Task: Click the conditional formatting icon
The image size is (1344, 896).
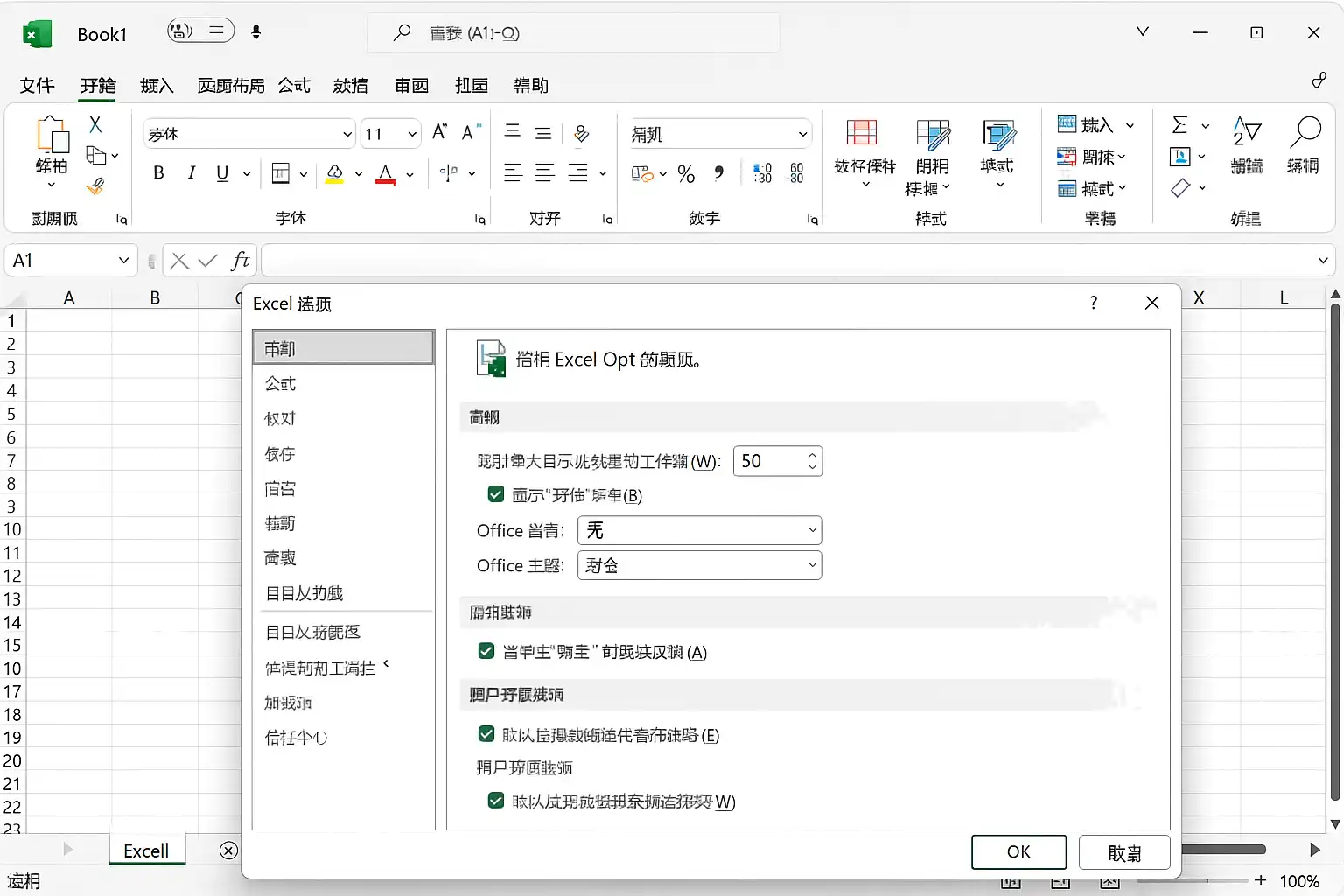Action: [x=862, y=132]
